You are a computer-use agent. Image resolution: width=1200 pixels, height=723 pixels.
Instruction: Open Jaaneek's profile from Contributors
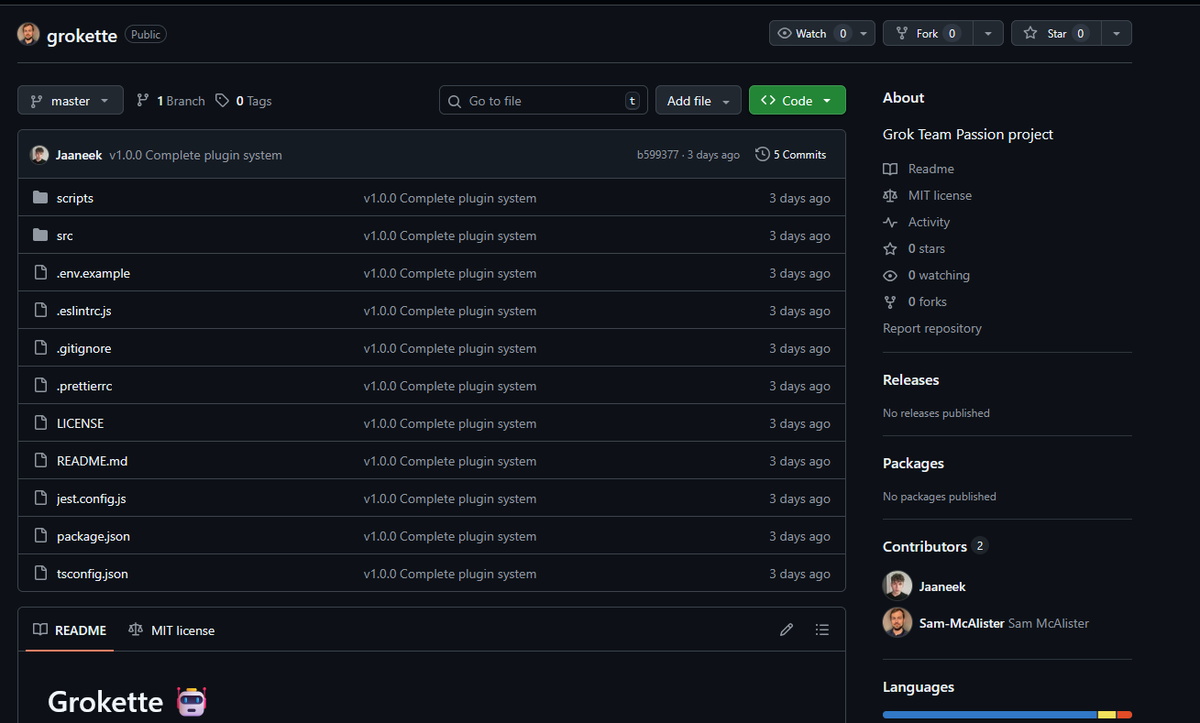[942, 587]
